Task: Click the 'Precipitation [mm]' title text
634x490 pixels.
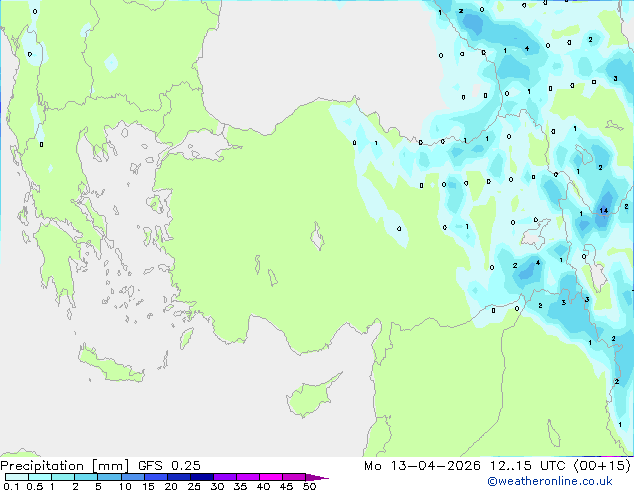Action: 65,466
